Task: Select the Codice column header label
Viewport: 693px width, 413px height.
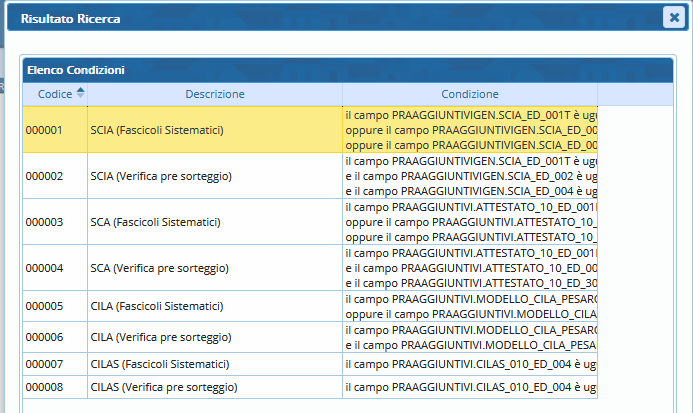Action: click(54, 94)
